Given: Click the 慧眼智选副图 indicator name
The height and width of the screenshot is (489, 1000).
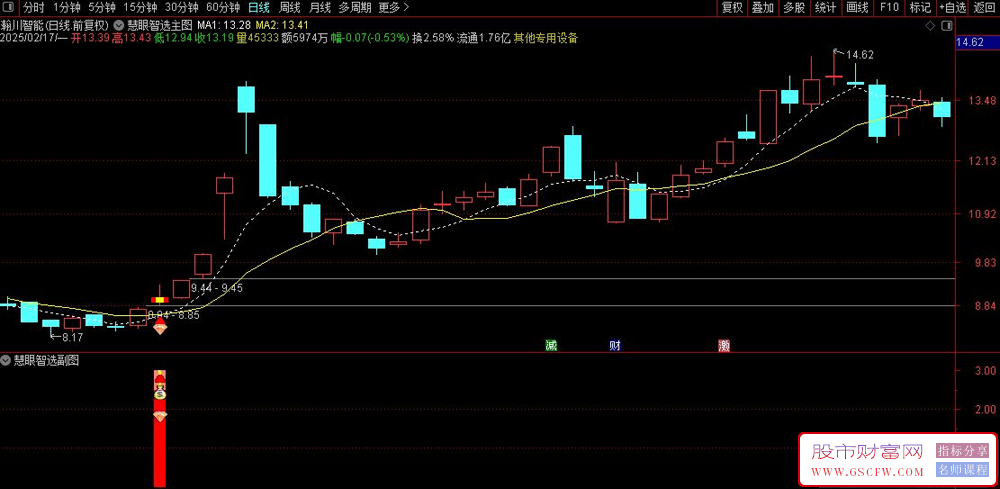Looking at the screenshot, I should (x=45, y=360).
